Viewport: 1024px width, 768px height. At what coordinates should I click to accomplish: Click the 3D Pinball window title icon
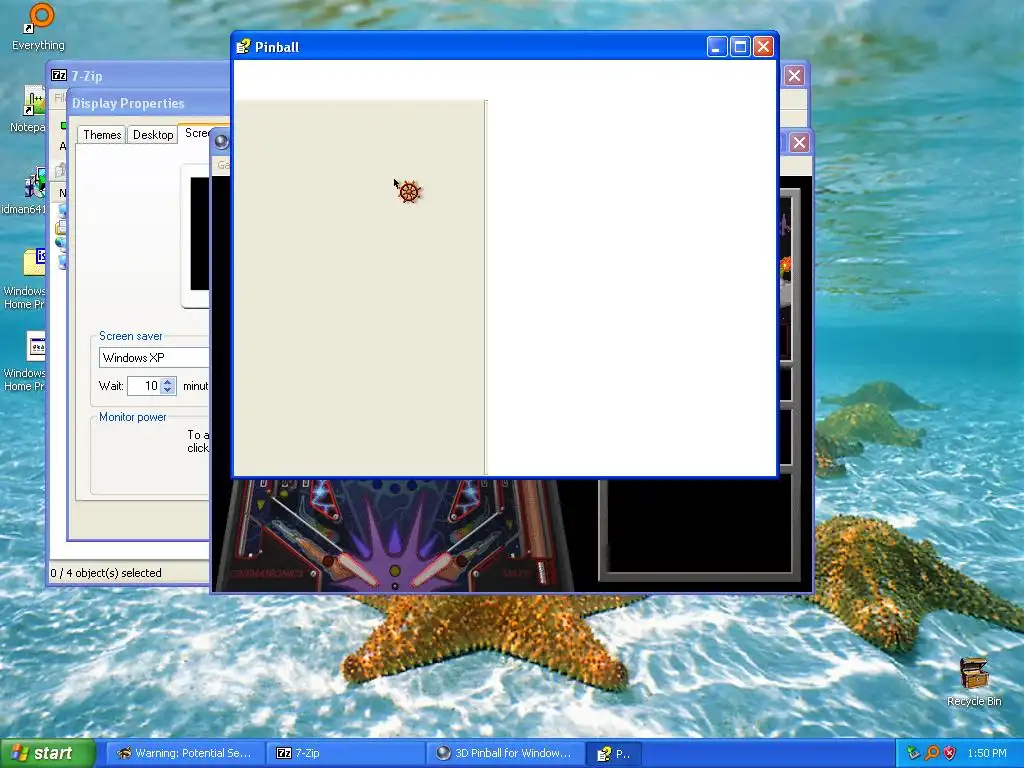click(221, 142)
